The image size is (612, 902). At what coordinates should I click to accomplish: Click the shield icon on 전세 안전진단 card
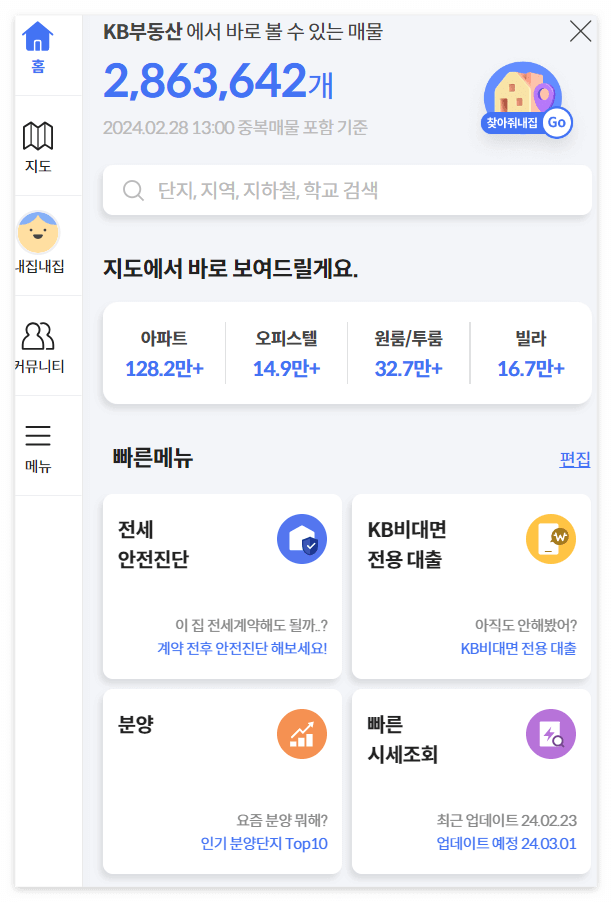tap(302, 538)
